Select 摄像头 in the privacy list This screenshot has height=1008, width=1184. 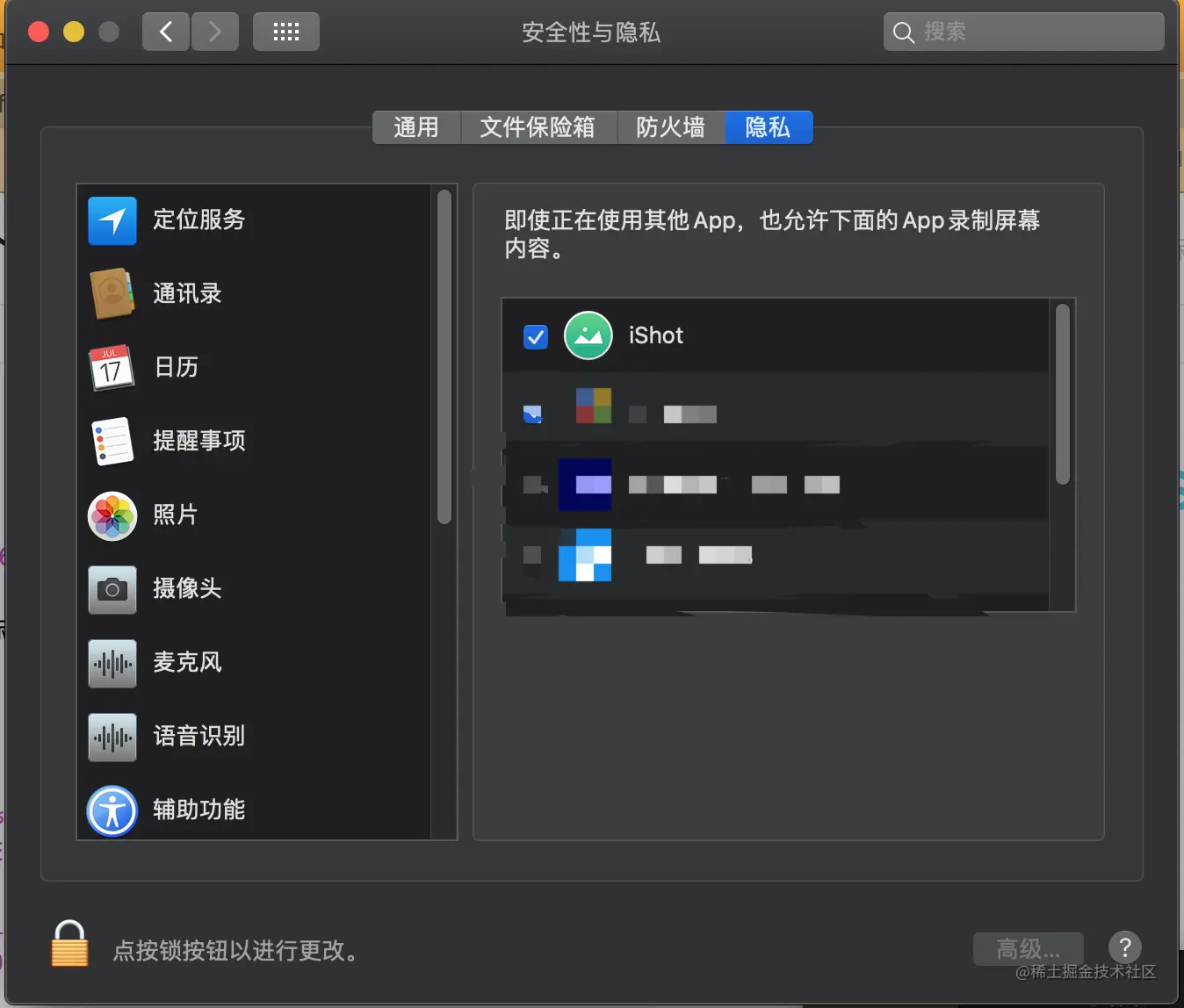point(254,589)
